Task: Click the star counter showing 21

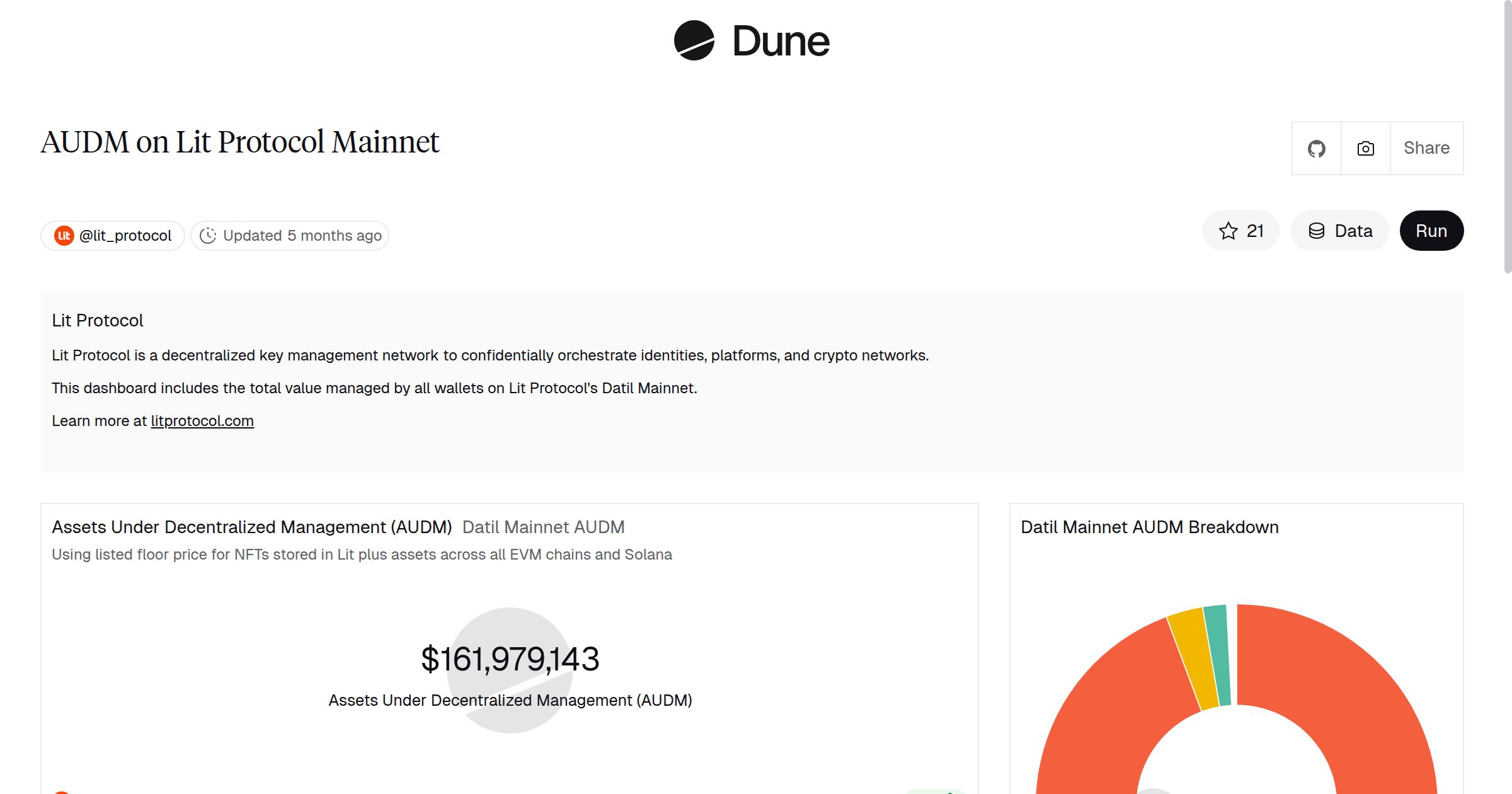Action: click(1254, 231)
